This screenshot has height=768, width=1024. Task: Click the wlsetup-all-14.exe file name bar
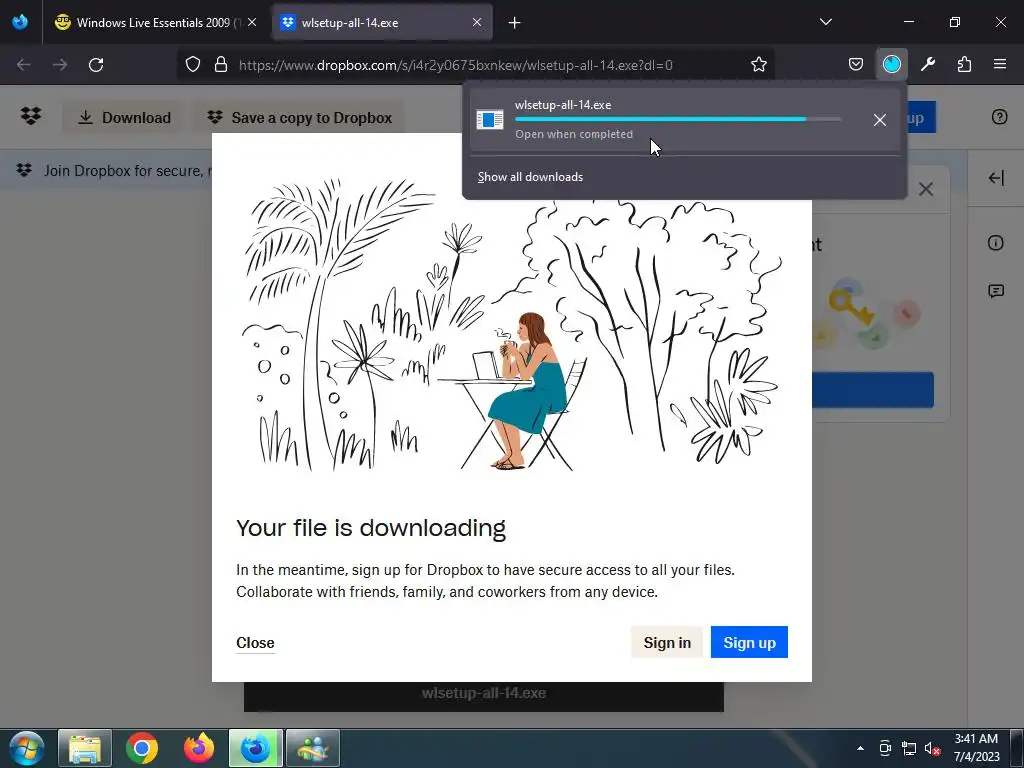coord(484,694)
